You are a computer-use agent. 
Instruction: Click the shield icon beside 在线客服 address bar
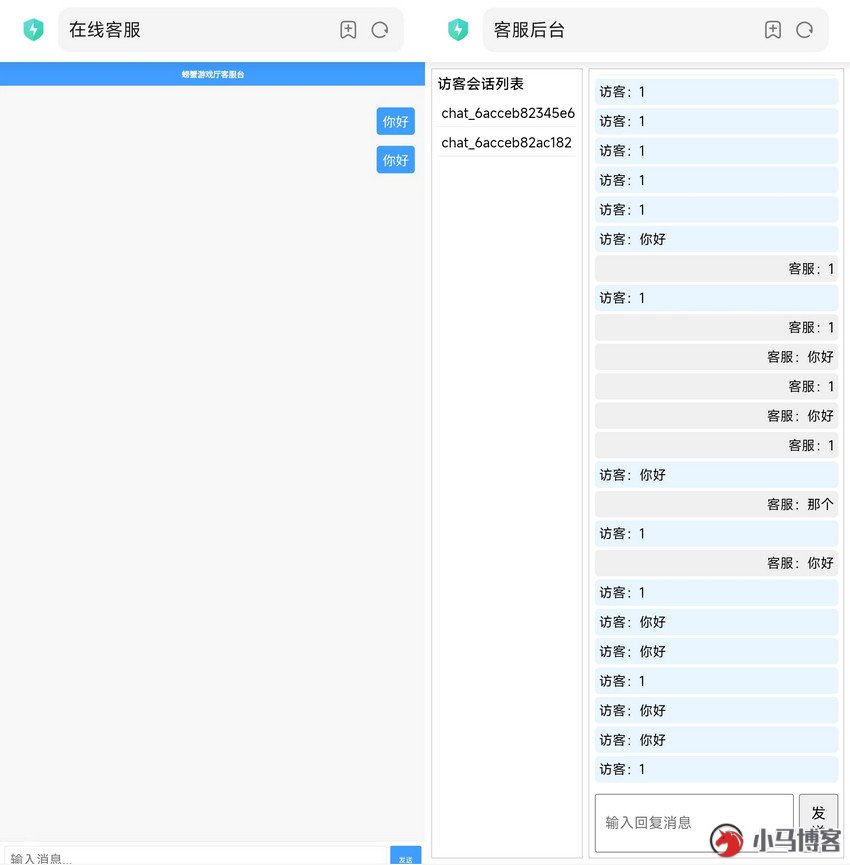click(x=34, y=30)
